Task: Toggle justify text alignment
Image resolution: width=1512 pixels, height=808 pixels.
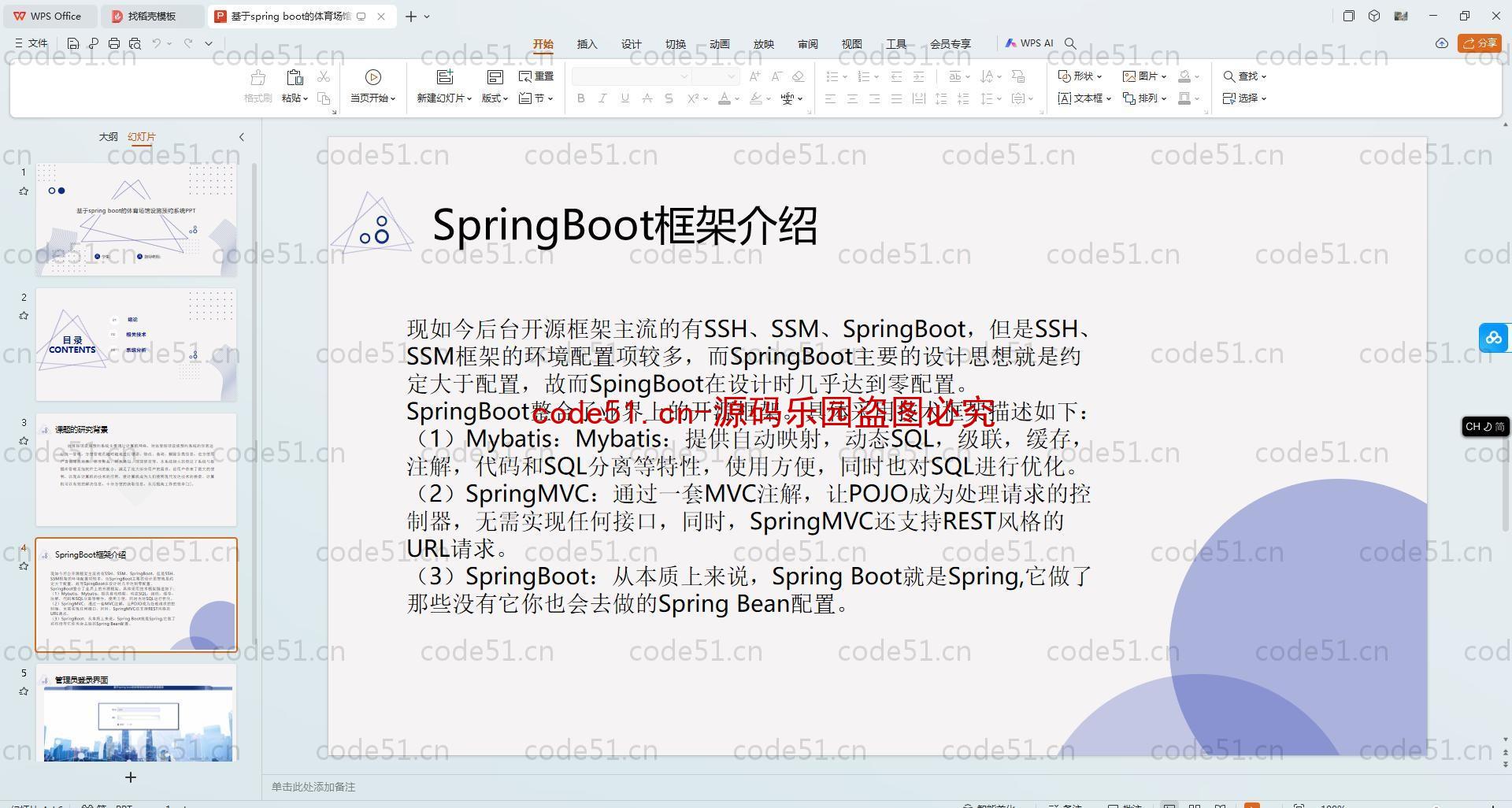Action: 896,98
